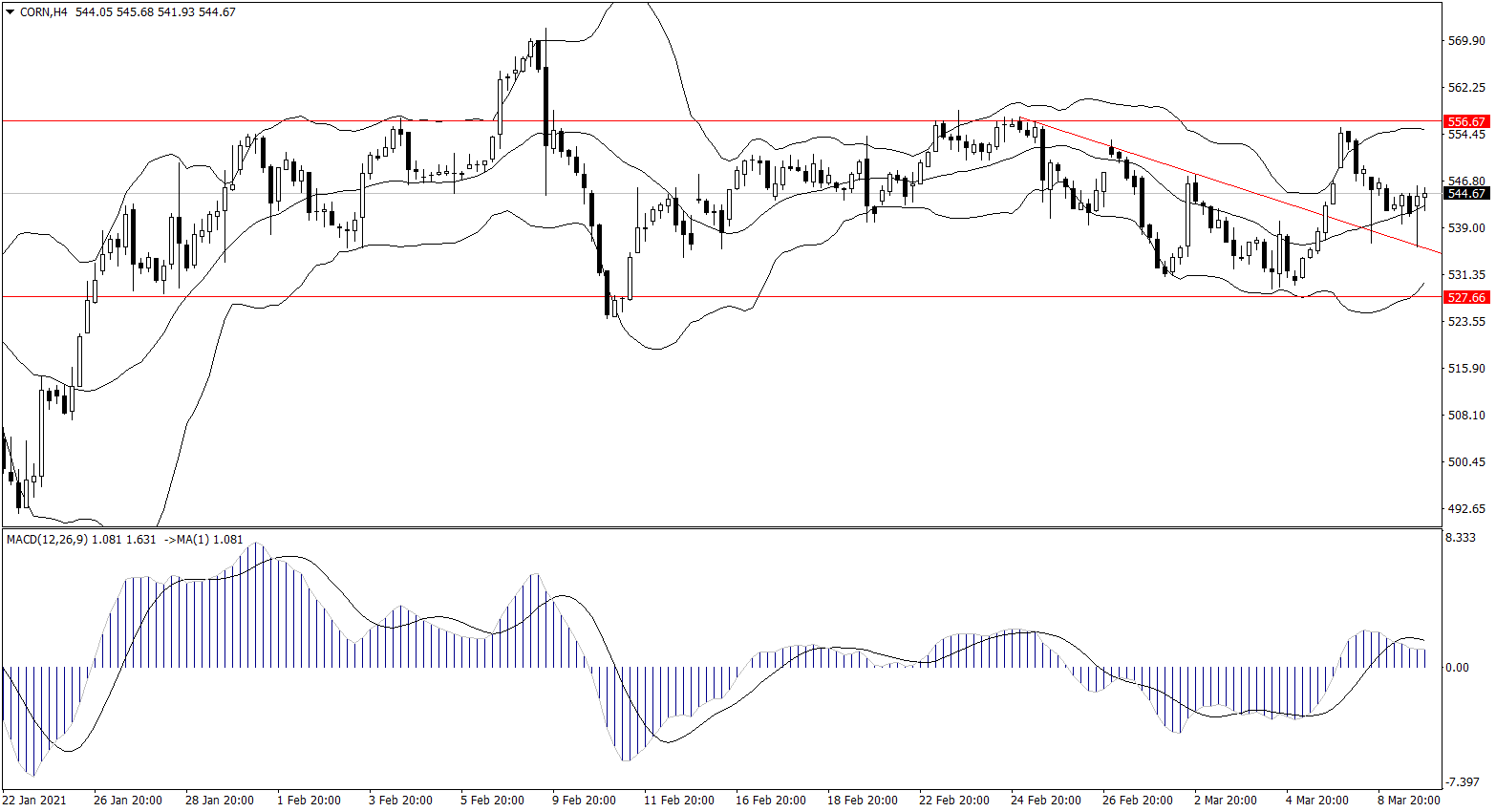The image size is (1496, 812).
Task: Click the 8.333 MACD scale value
Action: 1461,539
